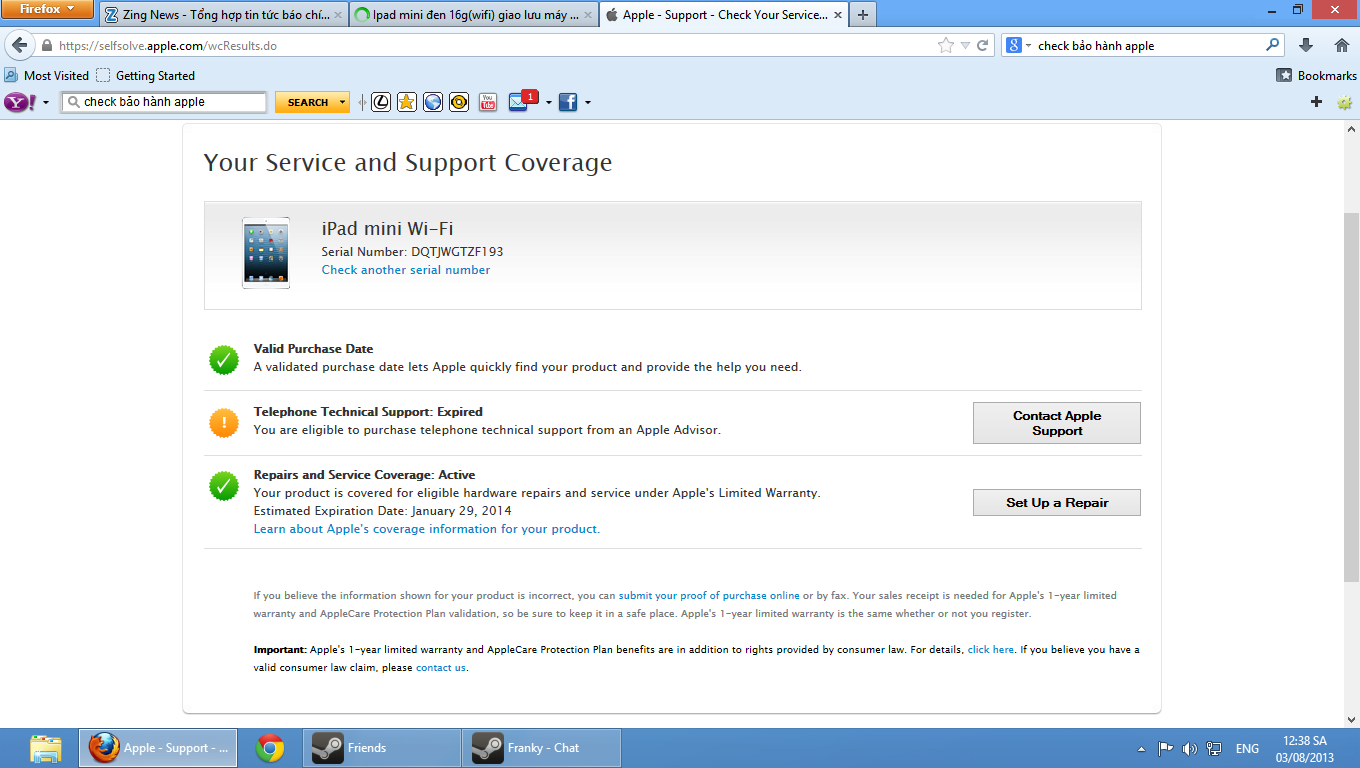This screenshot has height=768, width=1360.
Task: Bookmark this page with the star icon
Action: coord(946,46)
